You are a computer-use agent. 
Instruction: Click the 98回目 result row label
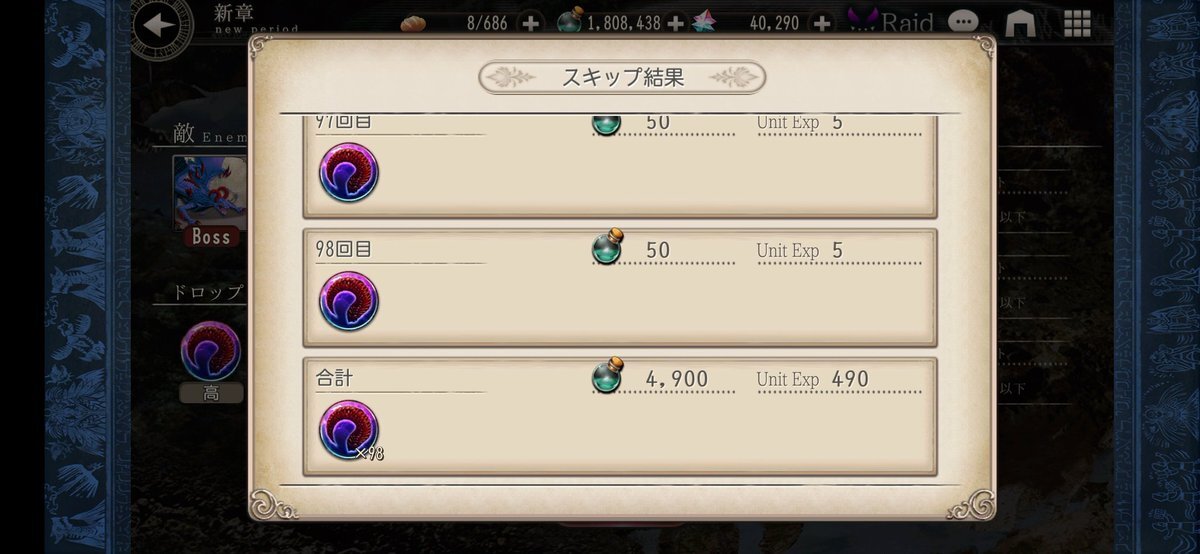[343, 249]
